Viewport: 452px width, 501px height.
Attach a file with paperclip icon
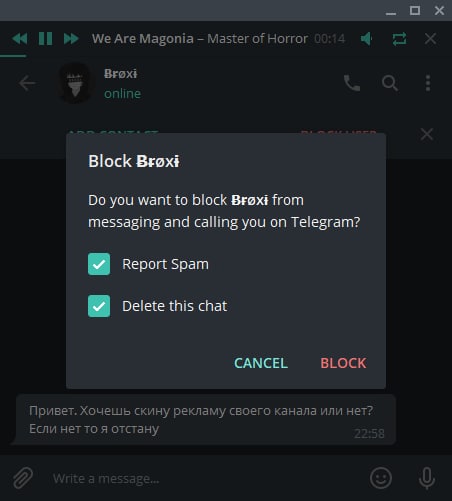(x=23, y=478)
